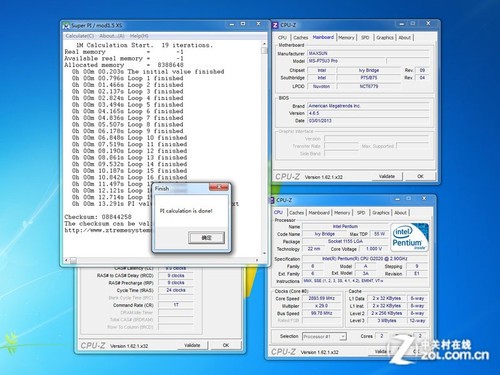This screenshot has height=375, width=500.
Task: Open Graphics tab in bottom-right CPU-Z window
Action: (x=381, y=213)
